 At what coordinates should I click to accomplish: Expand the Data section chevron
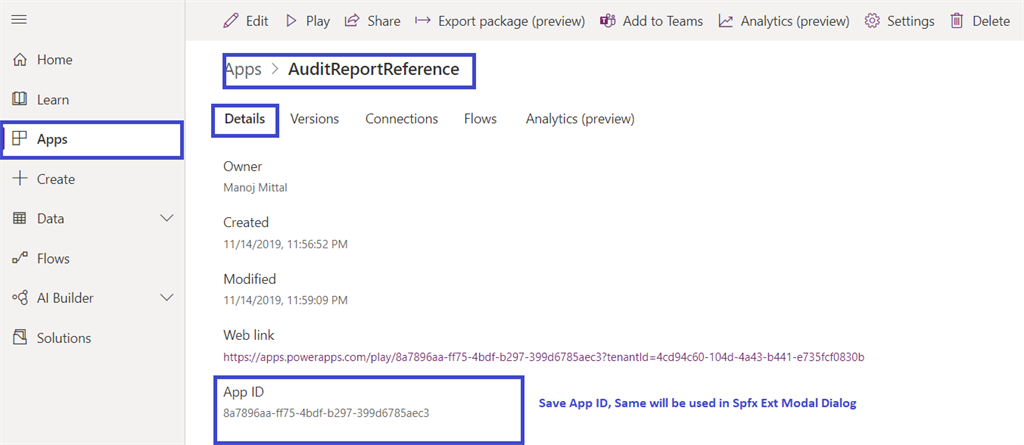[x=167, y=218]
